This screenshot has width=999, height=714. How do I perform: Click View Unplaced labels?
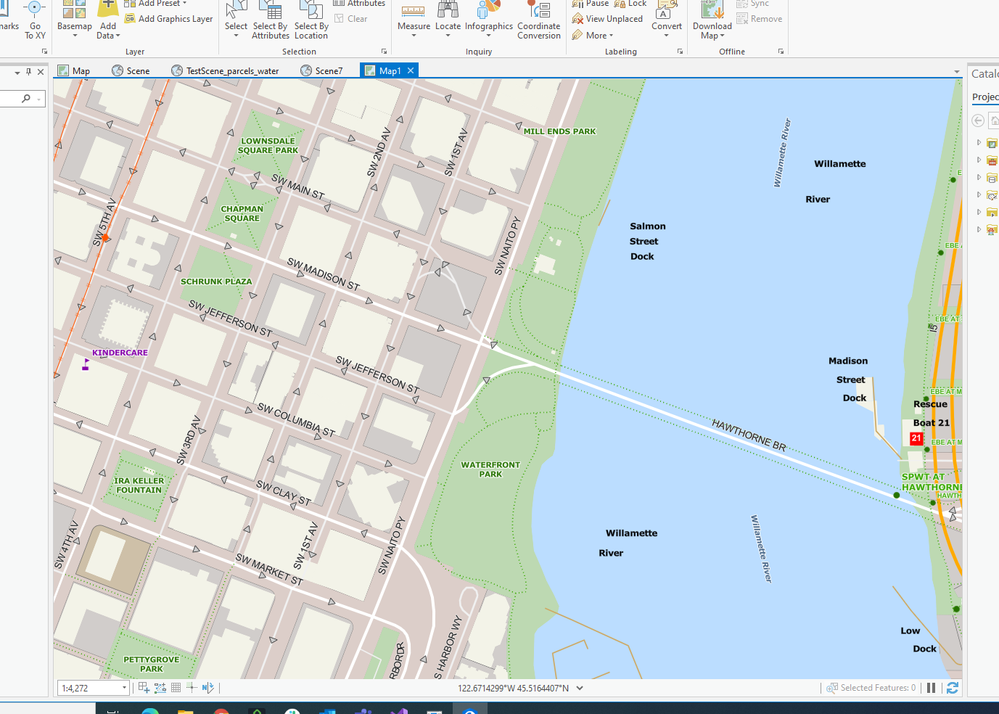pos(608,19)
